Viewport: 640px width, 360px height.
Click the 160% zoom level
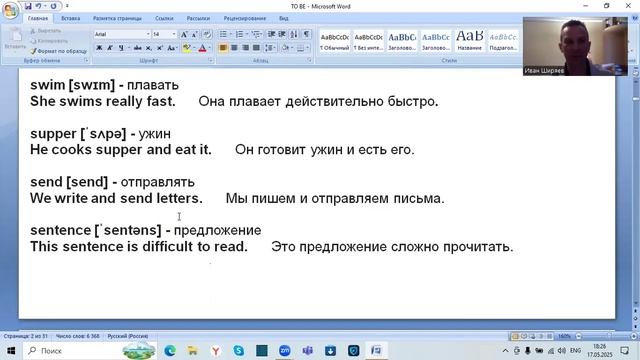(x=564, y=336)
